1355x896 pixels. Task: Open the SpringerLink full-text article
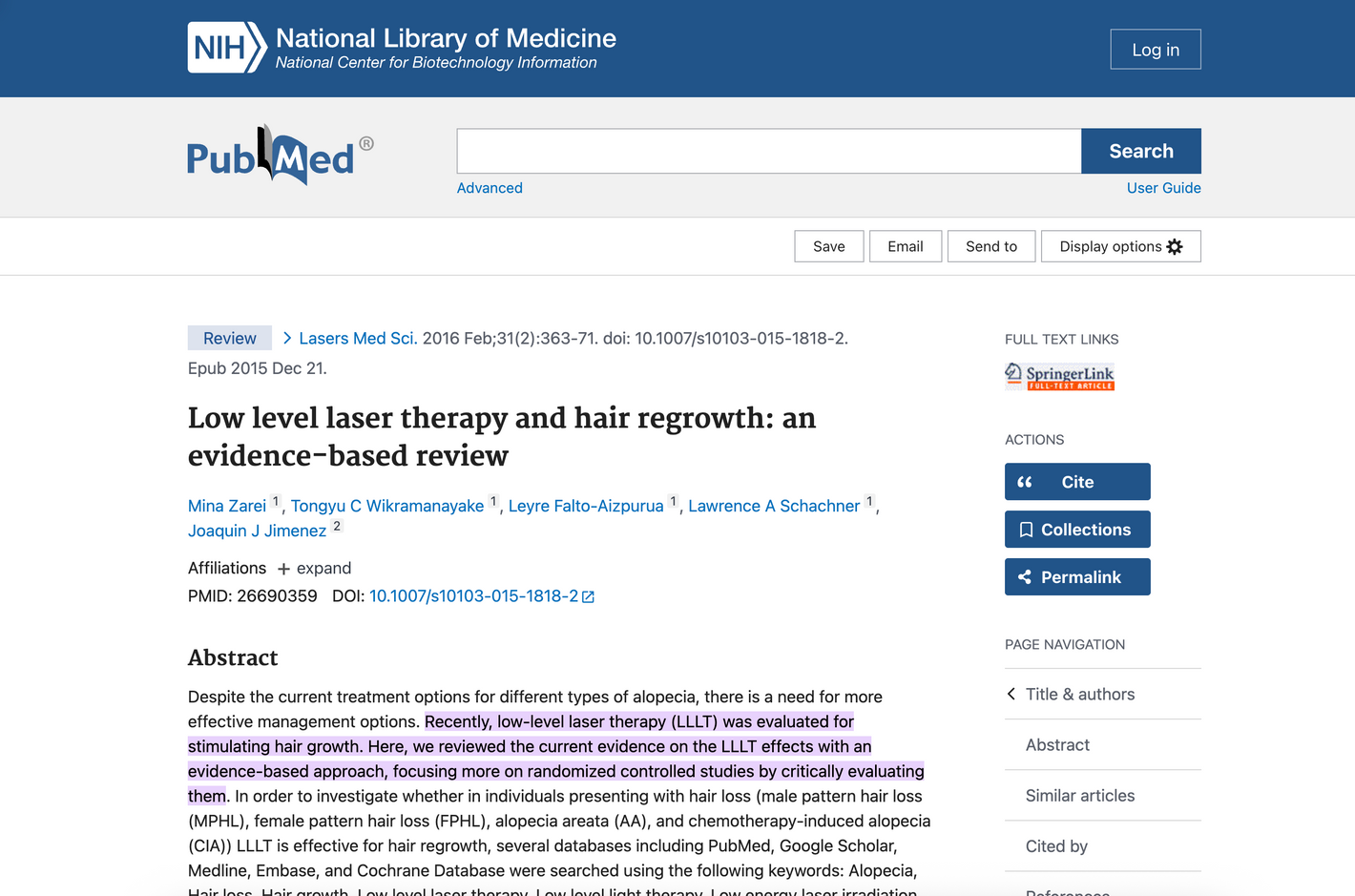coord(1059,376)
